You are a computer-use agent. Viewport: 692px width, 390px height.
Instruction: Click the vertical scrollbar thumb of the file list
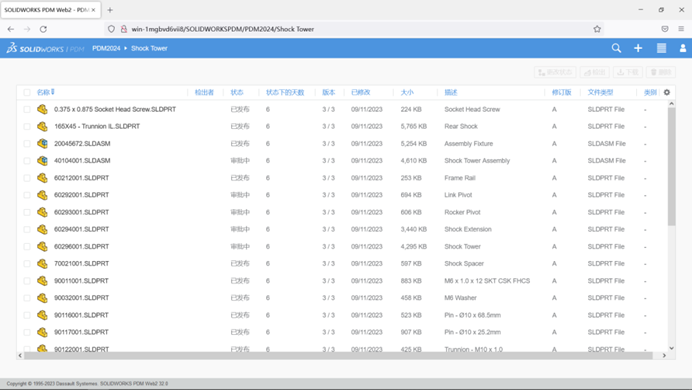(x=671, y=167)
